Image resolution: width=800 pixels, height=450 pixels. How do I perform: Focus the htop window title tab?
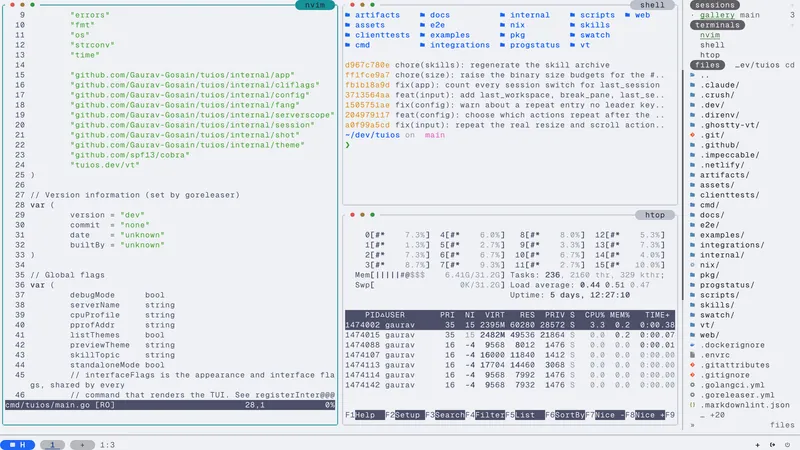point(655,215)
